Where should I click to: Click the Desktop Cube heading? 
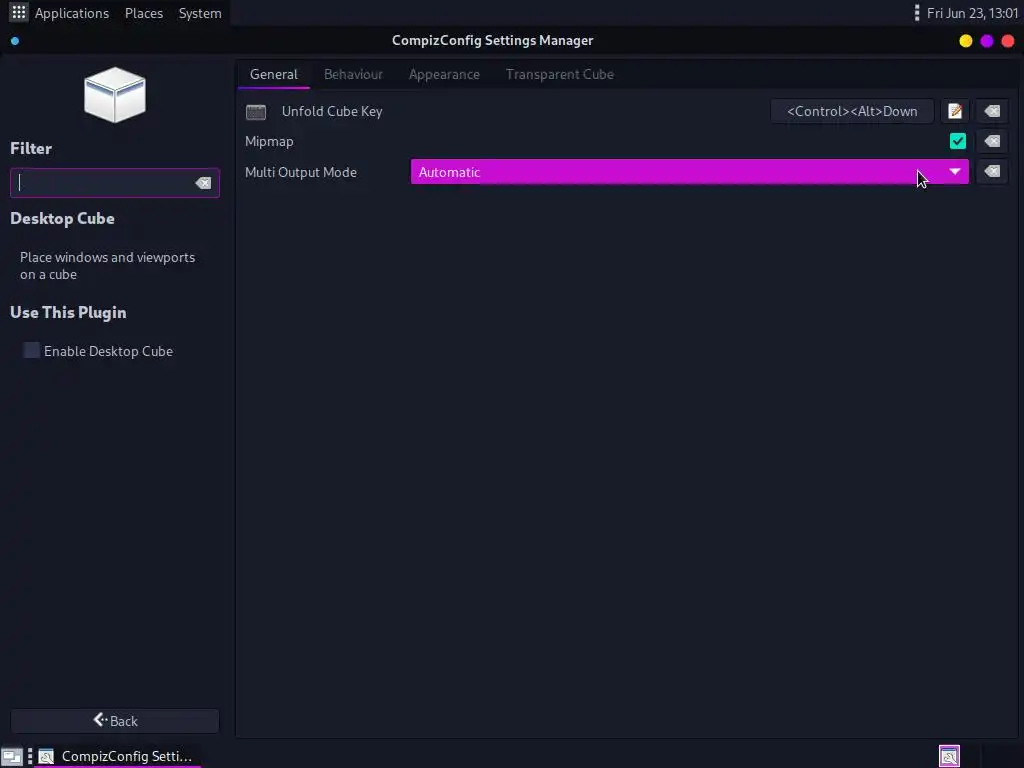coord(62,219)
